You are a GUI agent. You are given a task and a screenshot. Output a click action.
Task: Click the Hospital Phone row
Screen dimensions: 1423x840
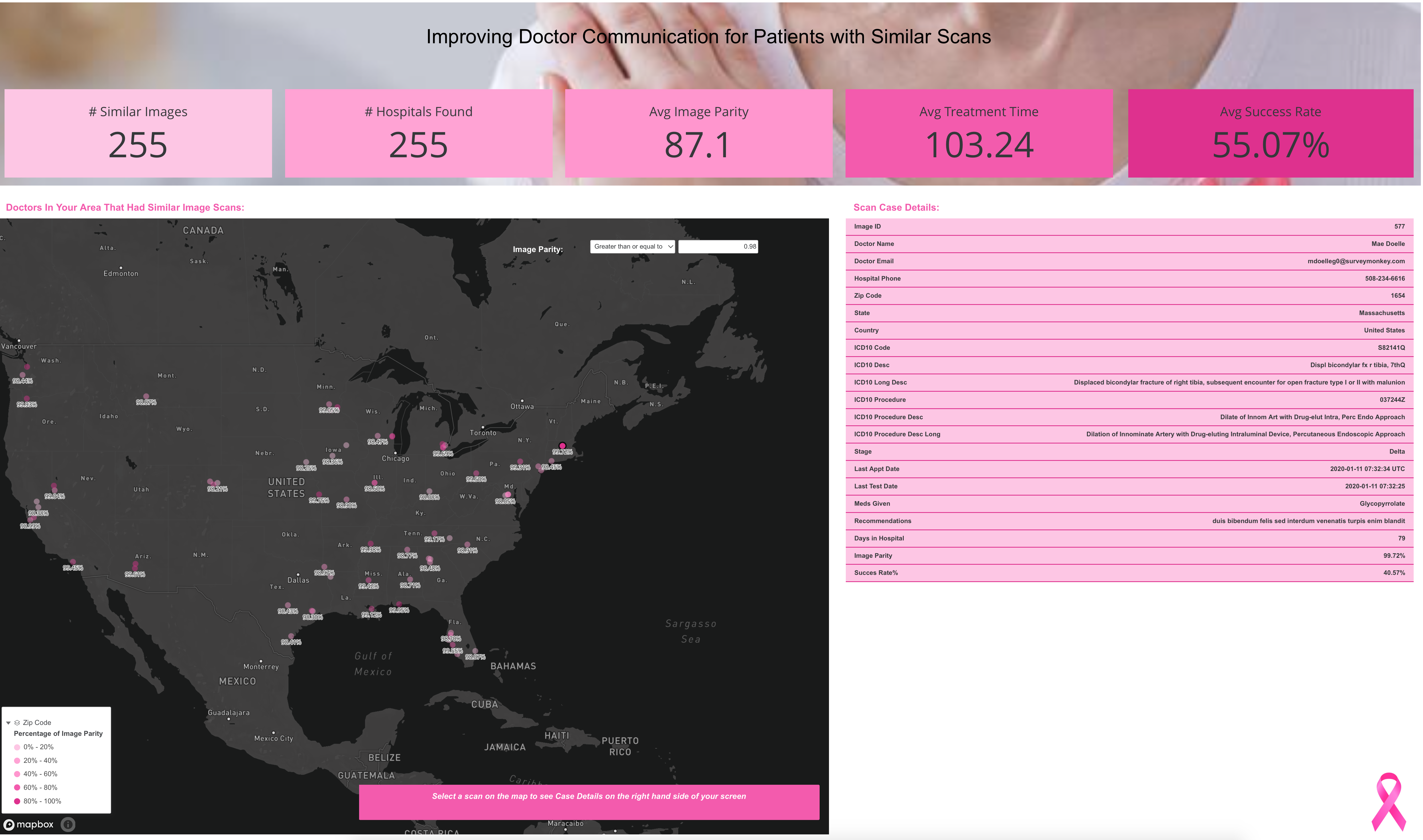click(x=1129, y=278)
